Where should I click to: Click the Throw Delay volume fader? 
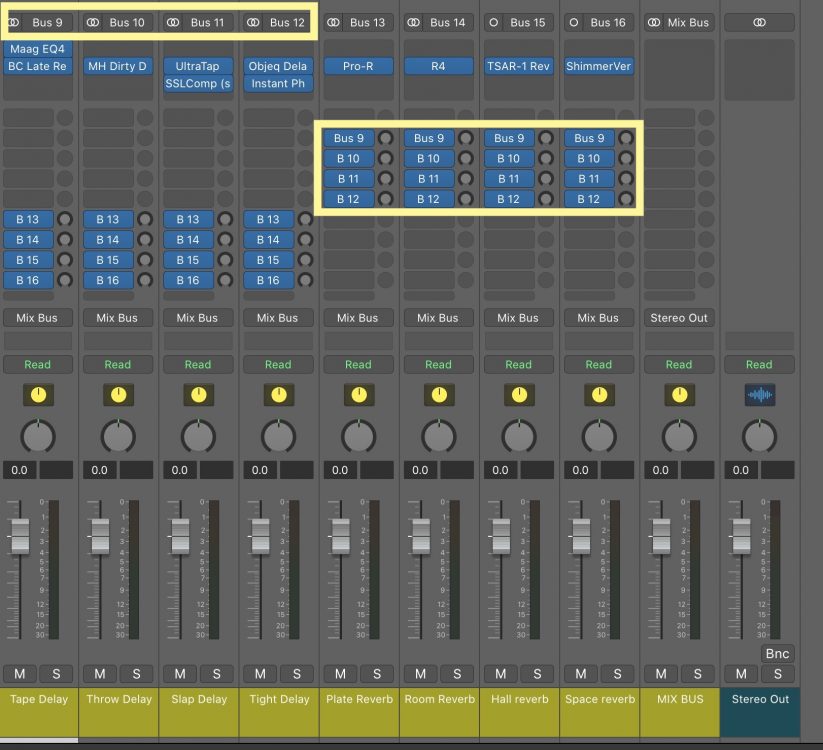100,535
